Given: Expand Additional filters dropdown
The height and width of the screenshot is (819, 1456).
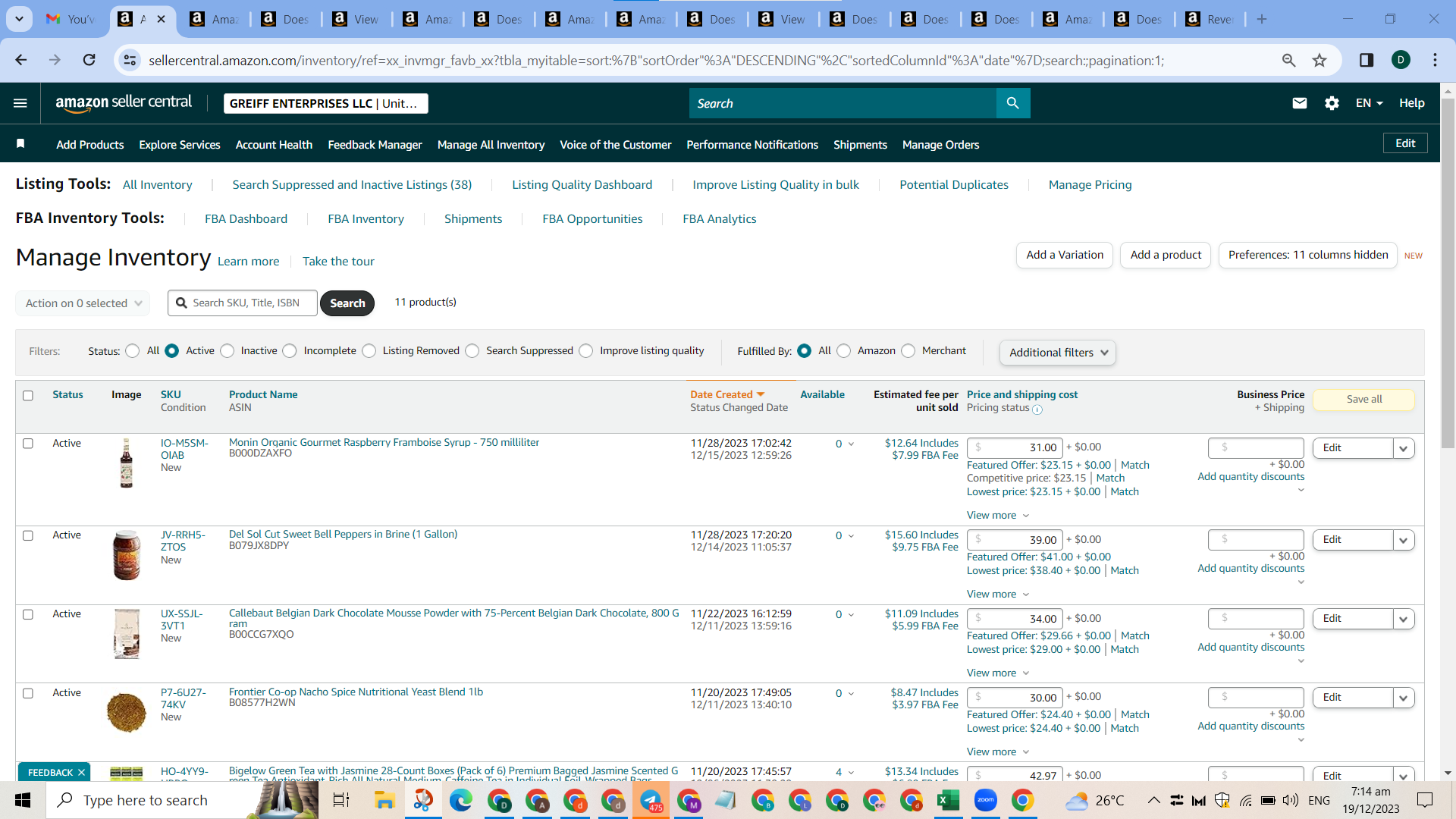Looking at the screenshot, I should pyautogui.click(x=1058, y=353).
